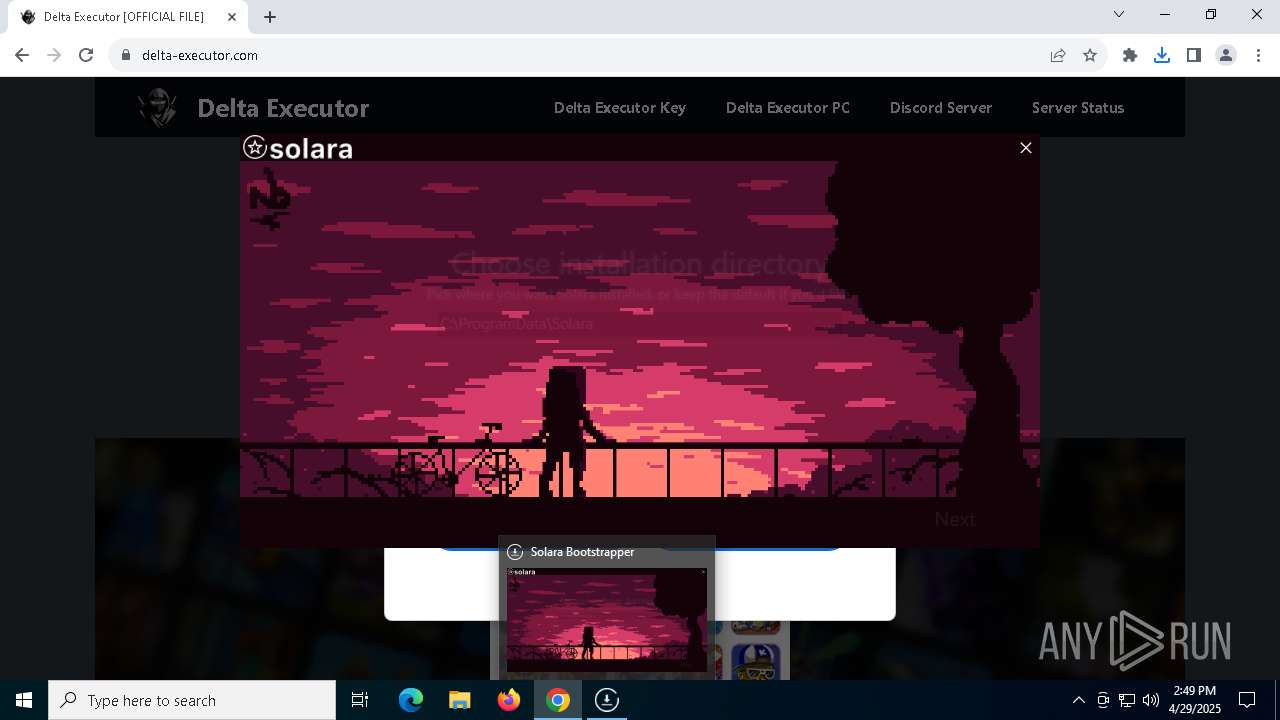Open Task View on taskbar
The image size is (1280, 720).
coord(360,700)
